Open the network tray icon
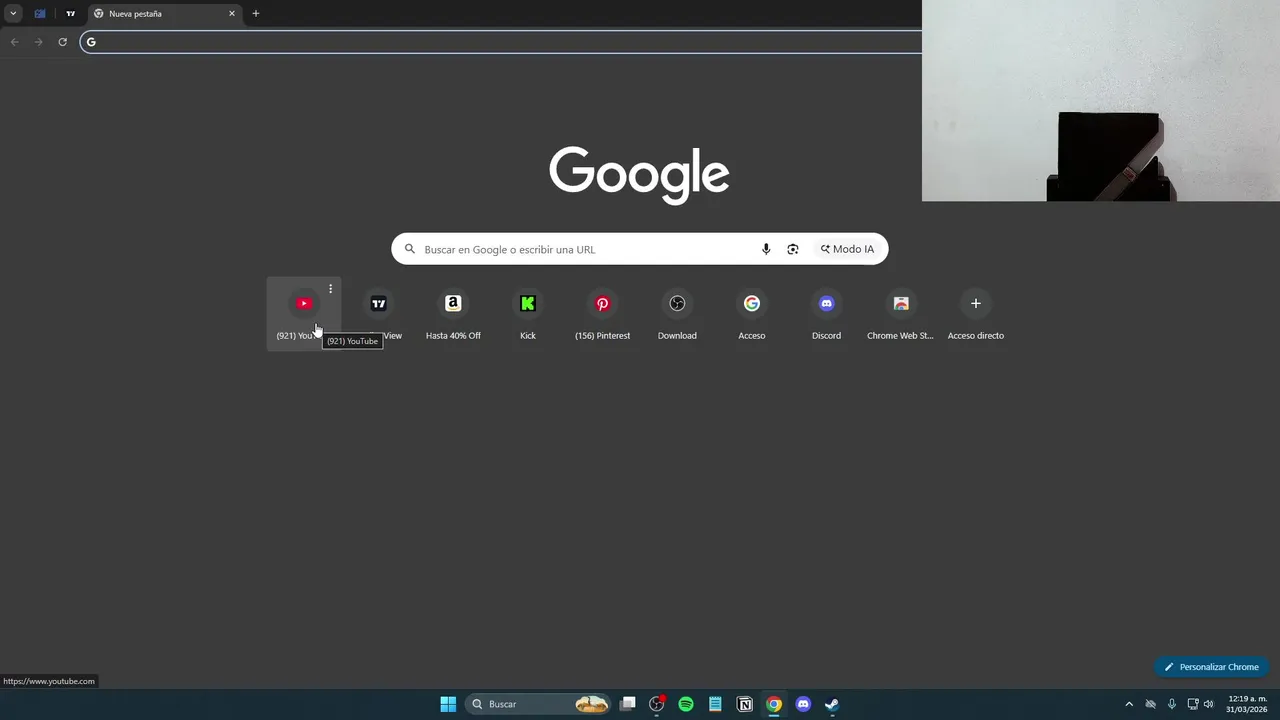1280x720 pixels. (1192, 704)
